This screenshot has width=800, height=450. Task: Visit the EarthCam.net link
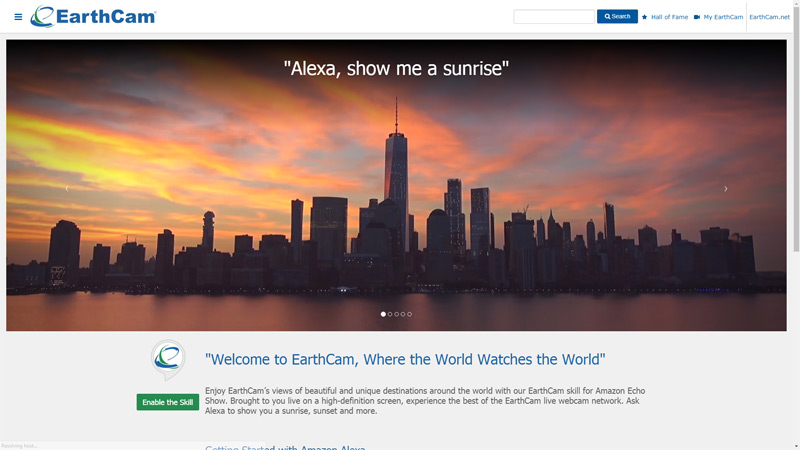[x=769, y=17]
